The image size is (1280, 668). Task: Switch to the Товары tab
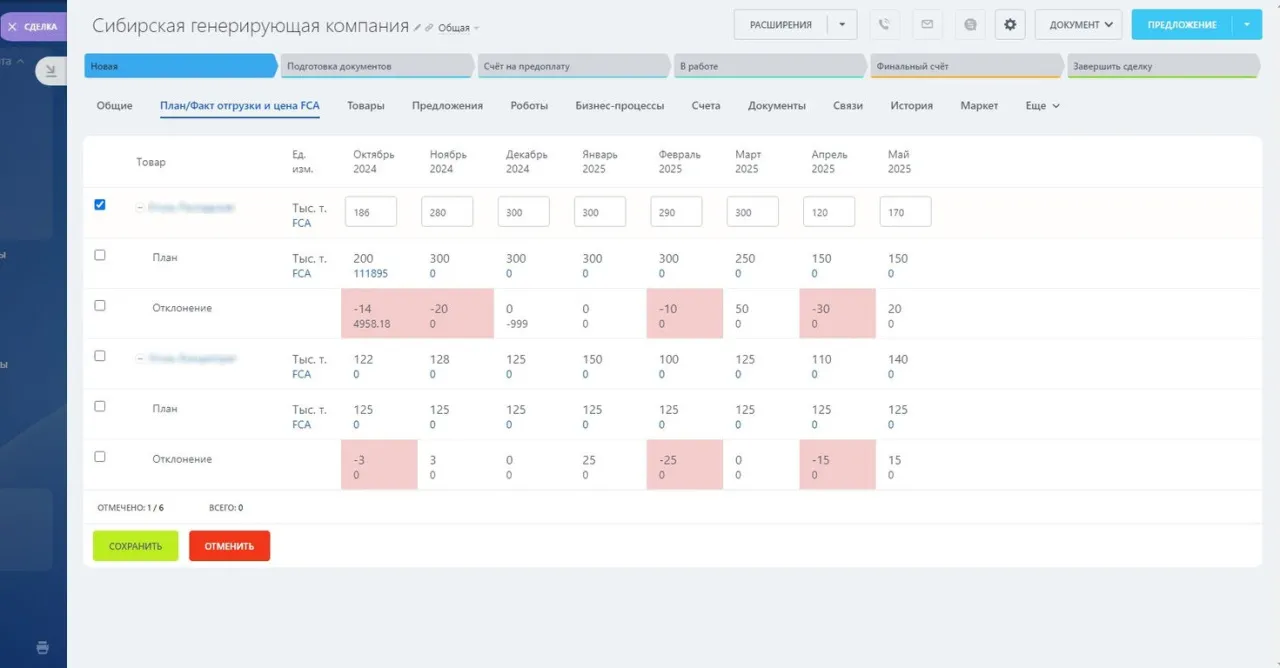[365, 106]
